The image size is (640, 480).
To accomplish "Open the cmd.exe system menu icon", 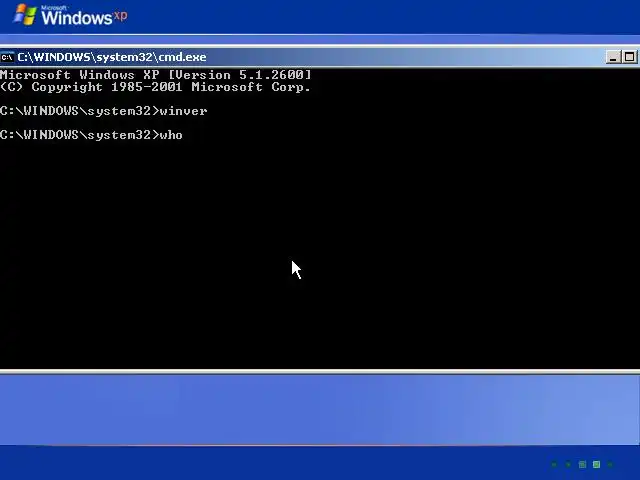I will click(7, 57).
